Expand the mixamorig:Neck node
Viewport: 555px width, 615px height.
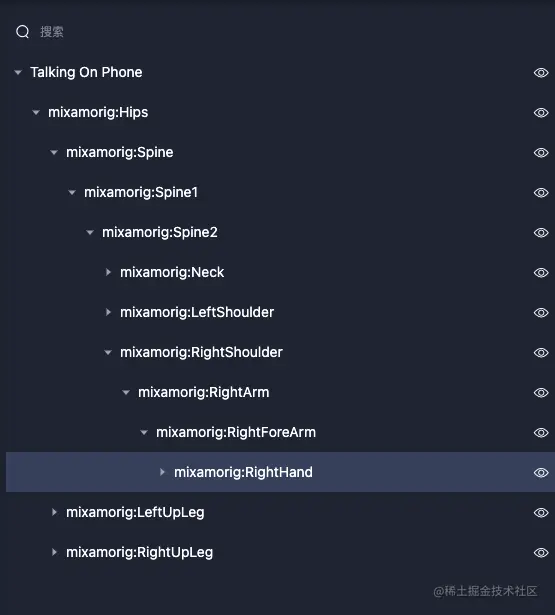click(108, 272)
